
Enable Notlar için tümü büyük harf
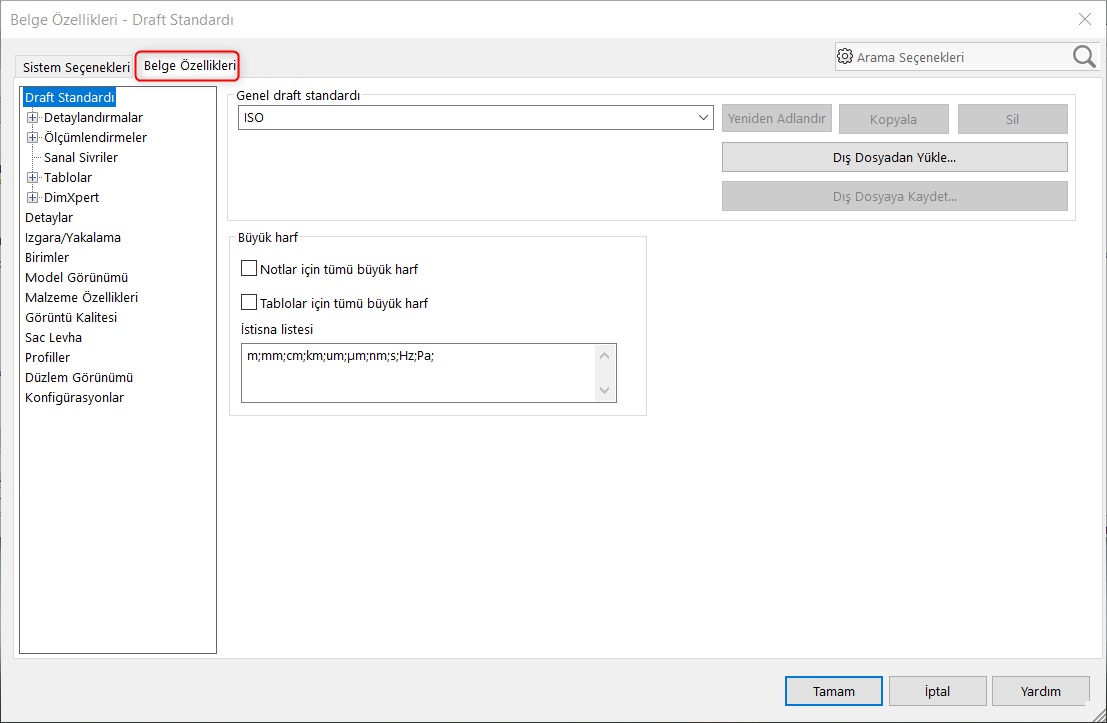pos(249,268)
